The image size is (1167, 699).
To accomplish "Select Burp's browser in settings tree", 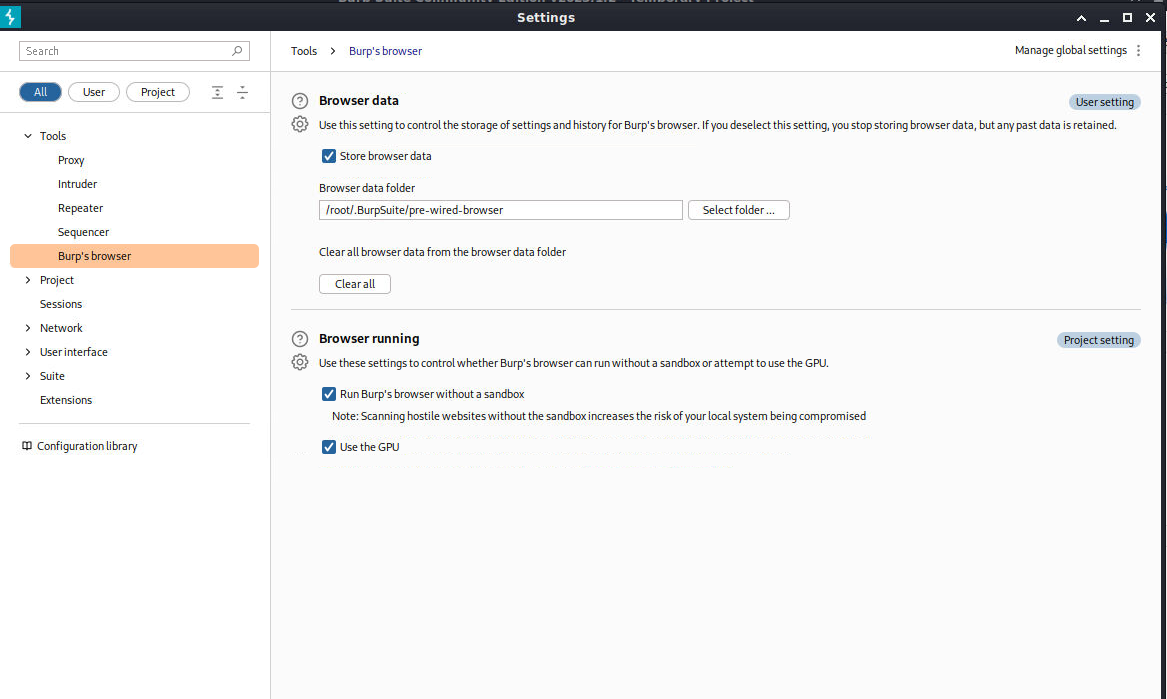I will 134,256.
